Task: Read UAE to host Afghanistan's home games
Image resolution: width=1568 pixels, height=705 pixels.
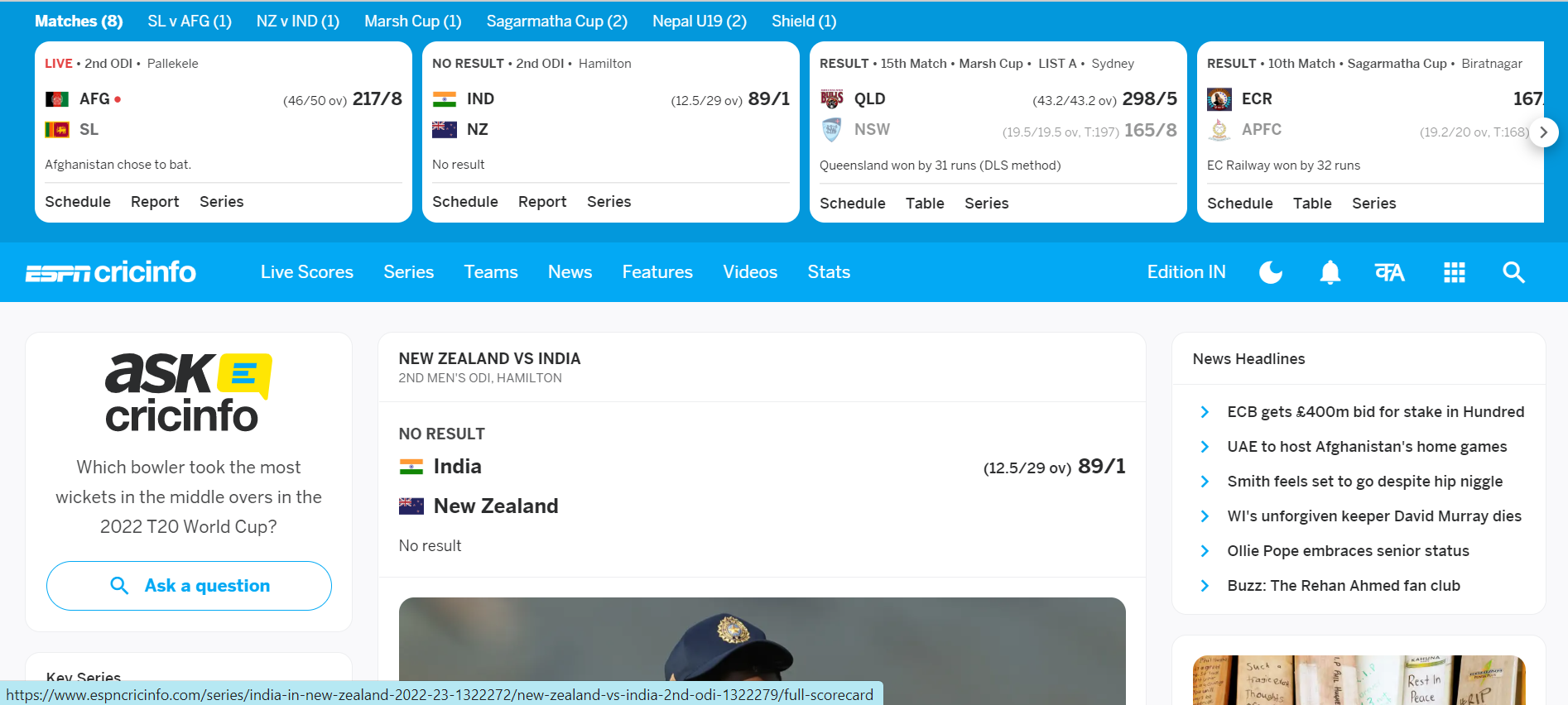Action: click(1367, 447)
